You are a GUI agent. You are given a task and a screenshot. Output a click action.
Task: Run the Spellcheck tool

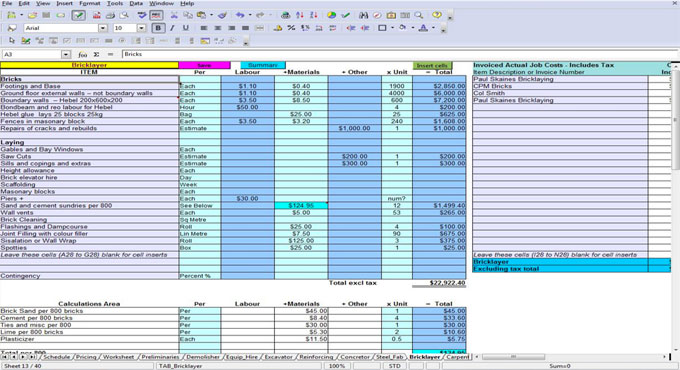point(142,15)
